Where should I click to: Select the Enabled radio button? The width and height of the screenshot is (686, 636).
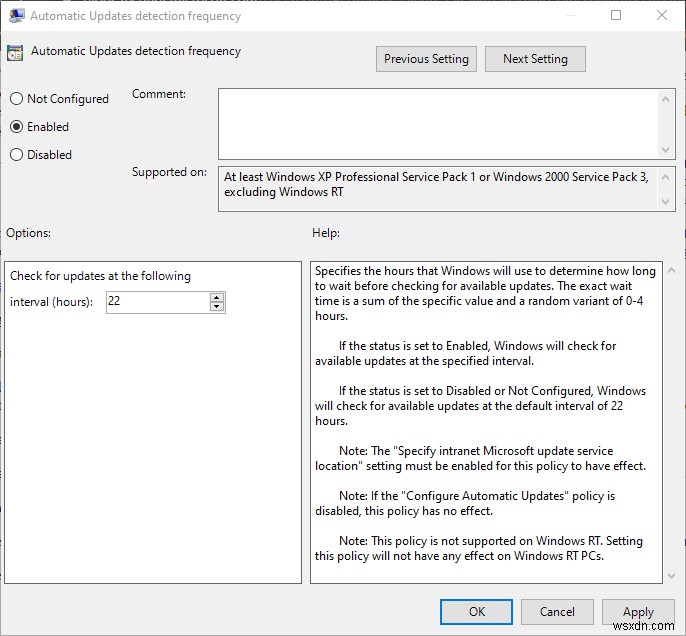pyautogui.click(x=16, y=127)
